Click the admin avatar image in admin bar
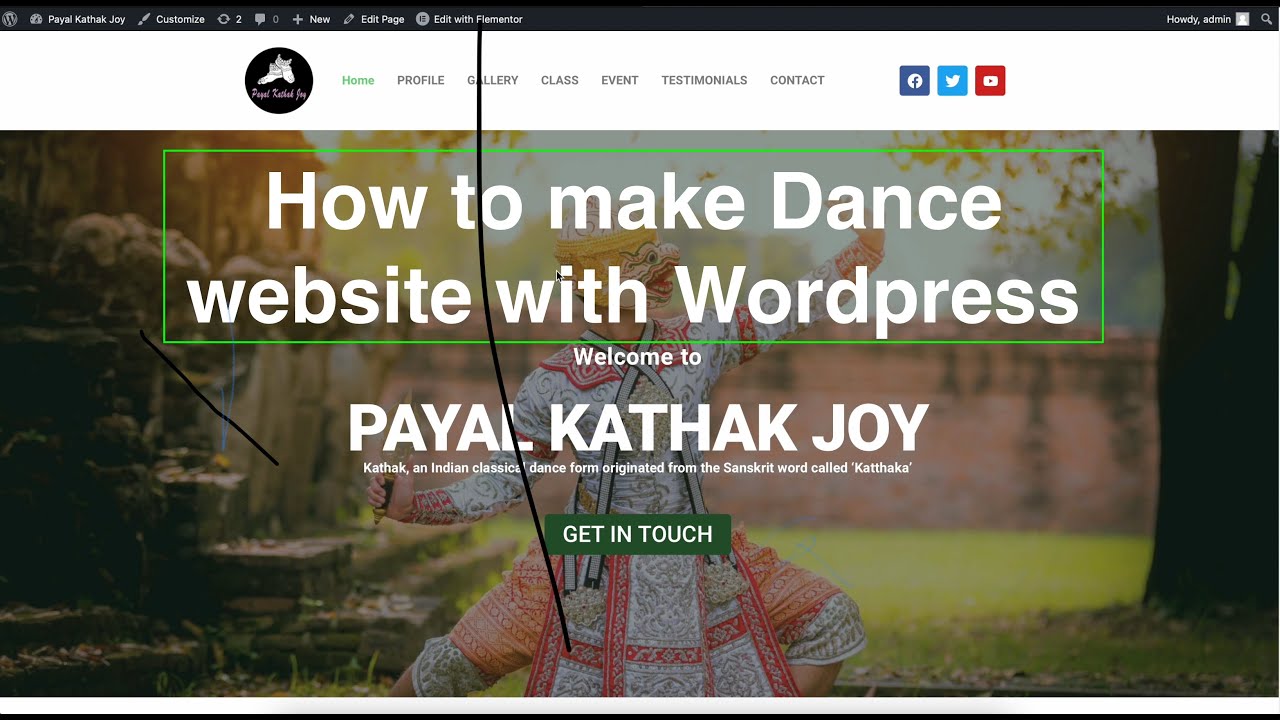Image resolution: width=1280 pixels, height=720 pixels. 1243,19
